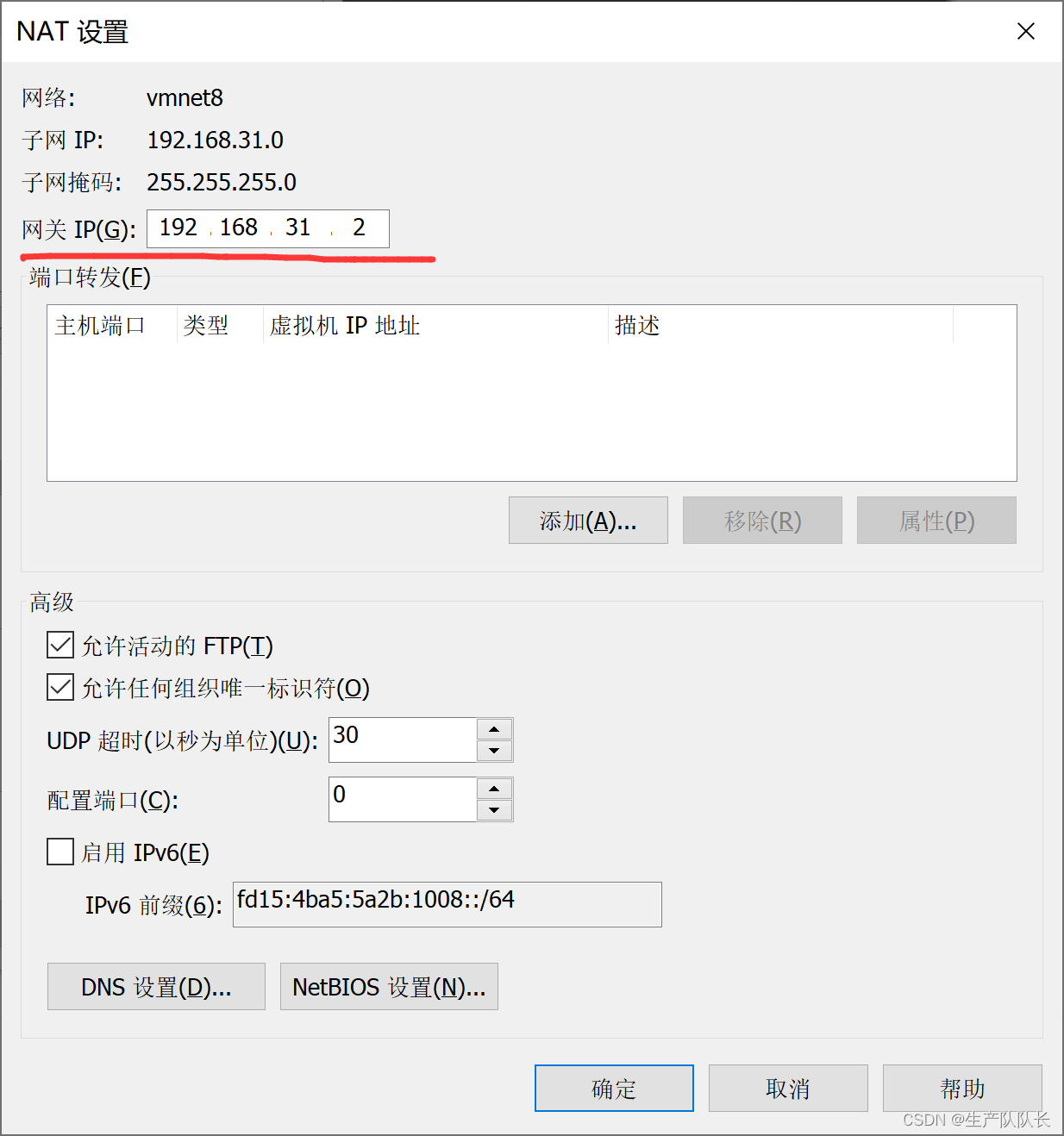This screenshot has width=1064, height=1136.
Task: Close the NAT settings dialog
Action: point(1026,32)
